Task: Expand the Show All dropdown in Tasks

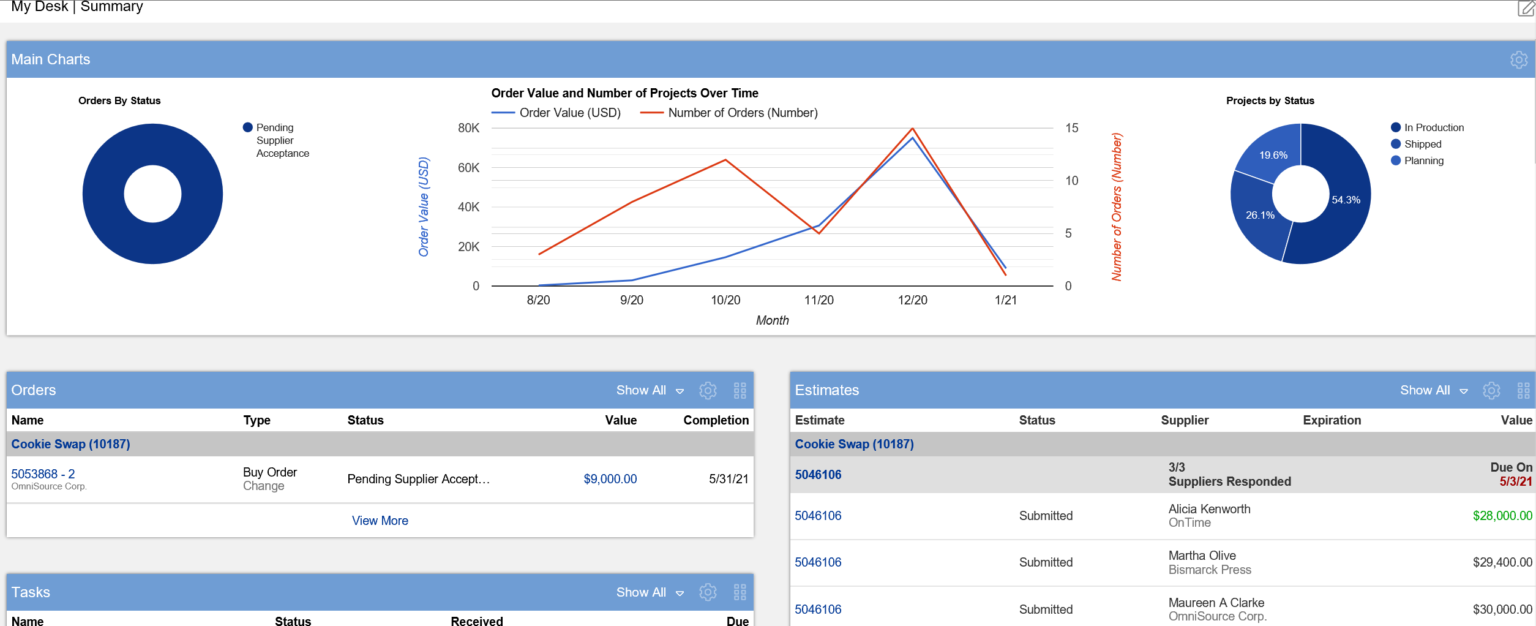Action: [x=650, y=593]
